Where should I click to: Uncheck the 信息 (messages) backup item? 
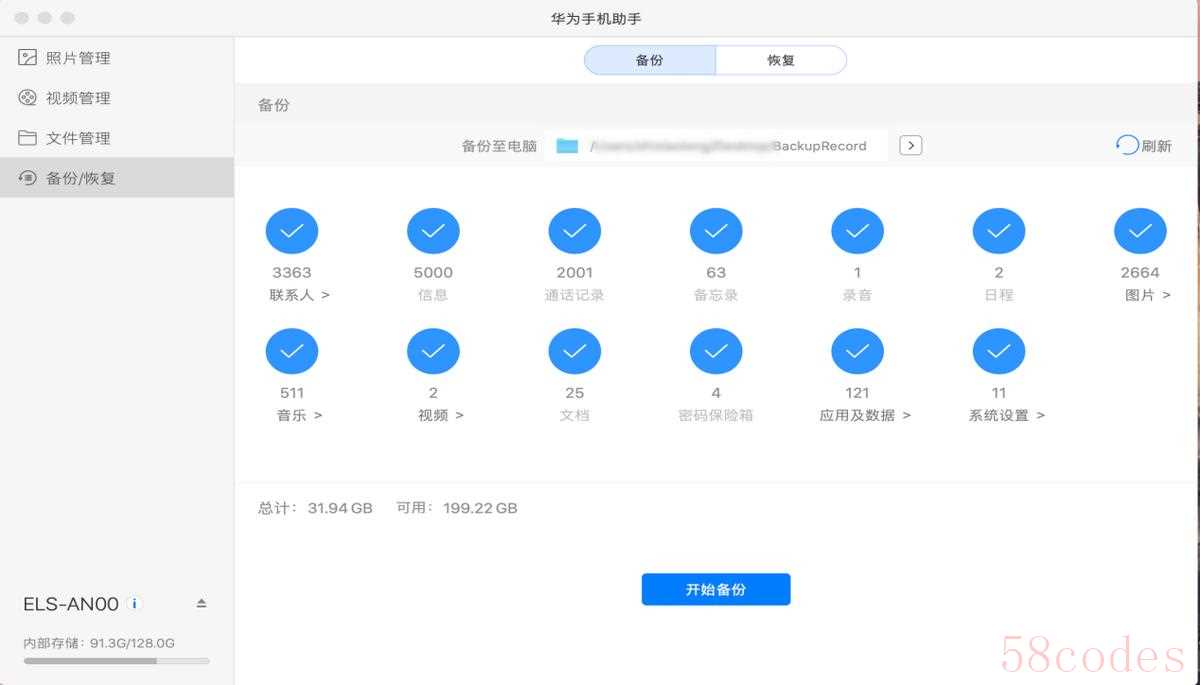pyautogui.click(x=433, y=231)
